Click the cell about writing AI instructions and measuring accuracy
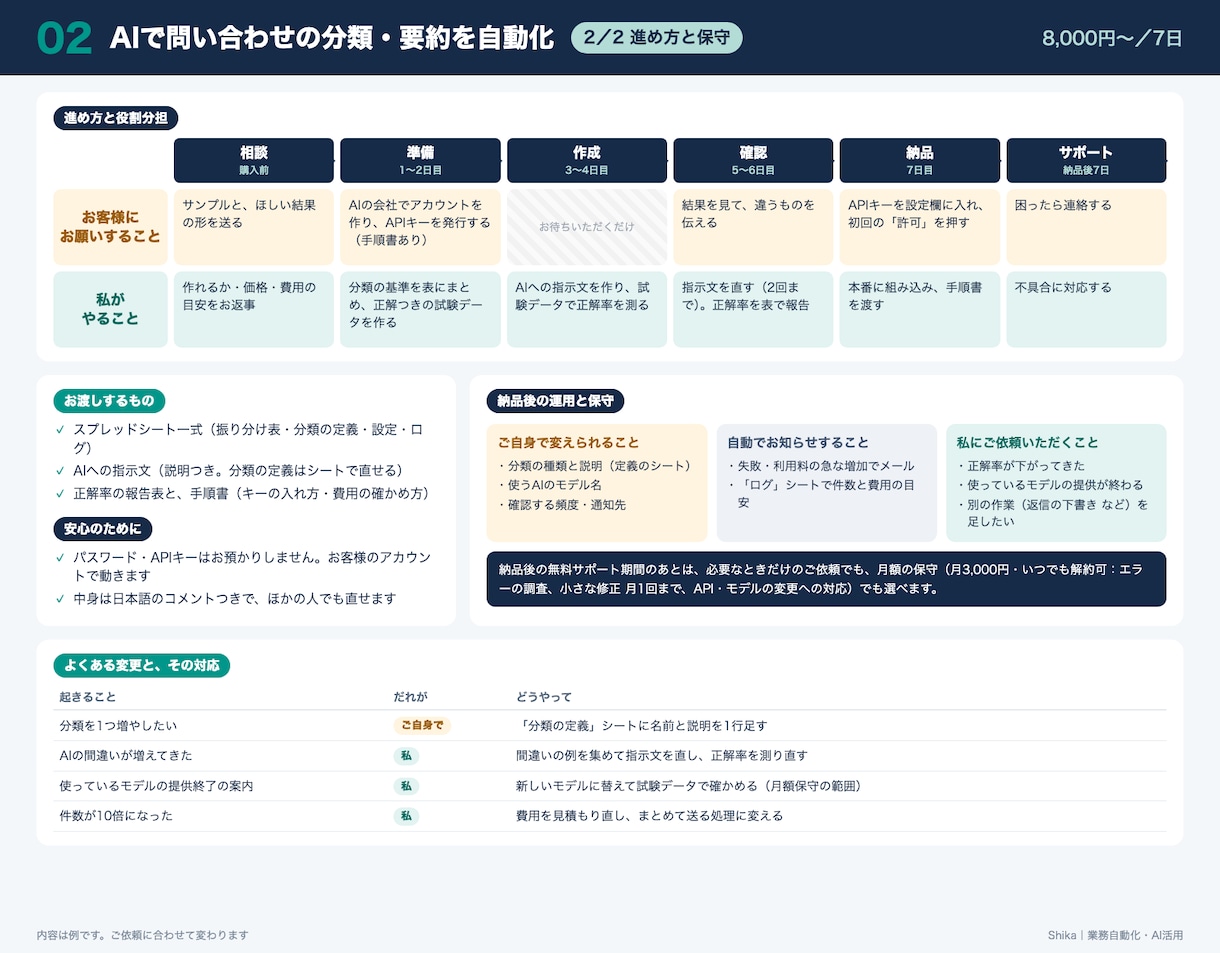Viewport: 1220px width, 953px height. (x=587, y=309)
